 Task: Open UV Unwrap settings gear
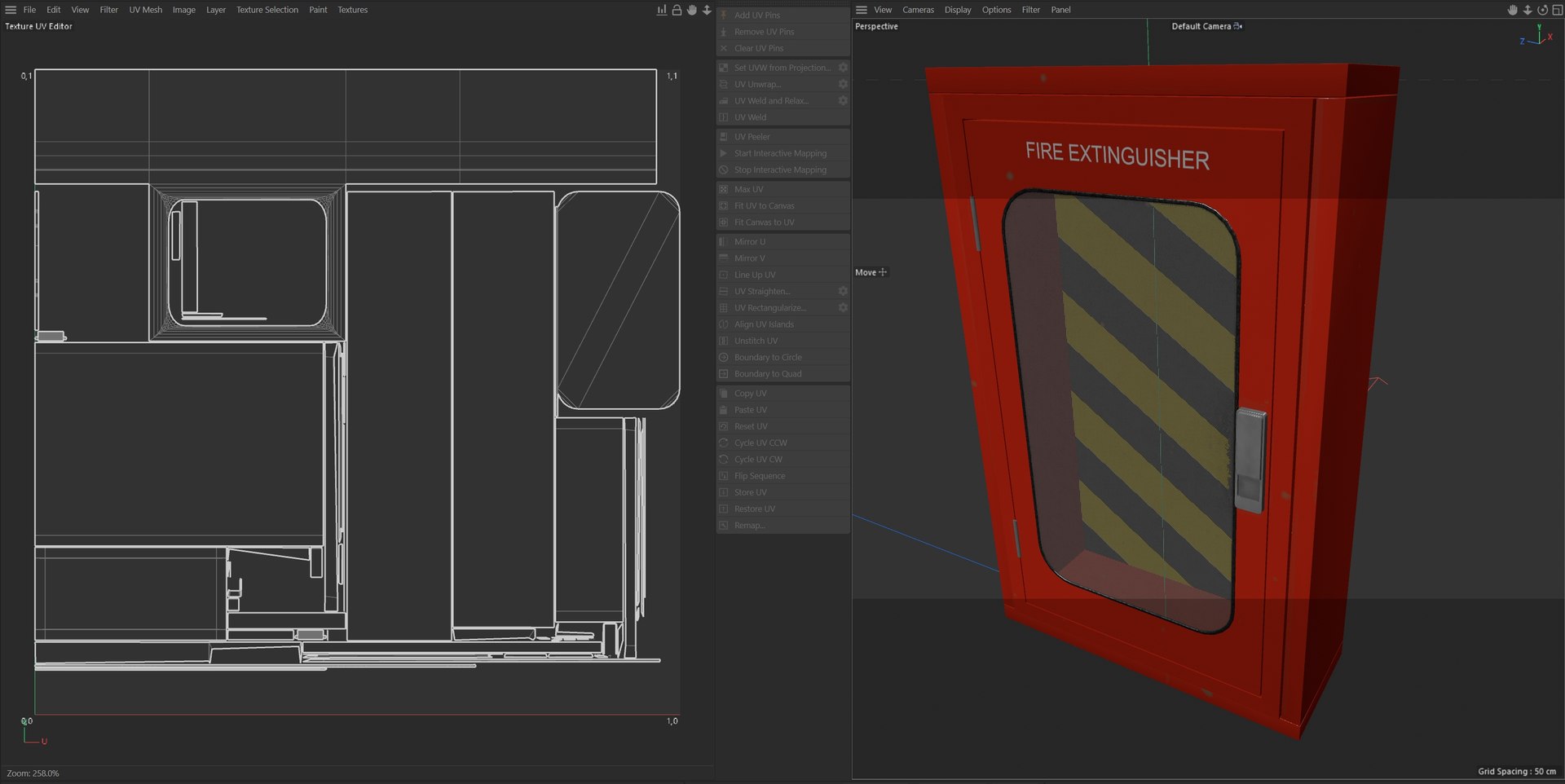pyautogui.click(x=843, y=84)
